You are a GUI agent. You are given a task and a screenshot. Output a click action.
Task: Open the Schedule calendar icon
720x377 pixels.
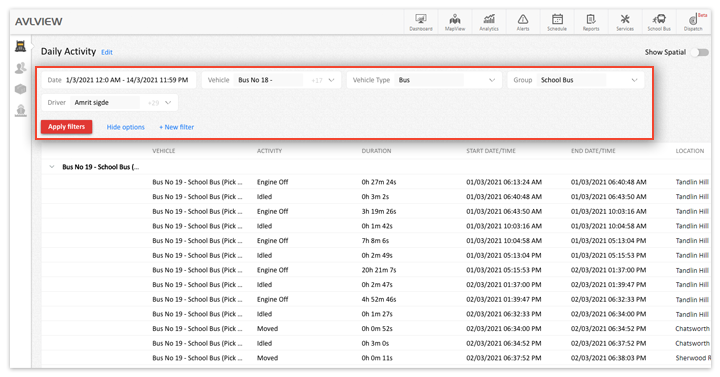(x=557, y=22)
